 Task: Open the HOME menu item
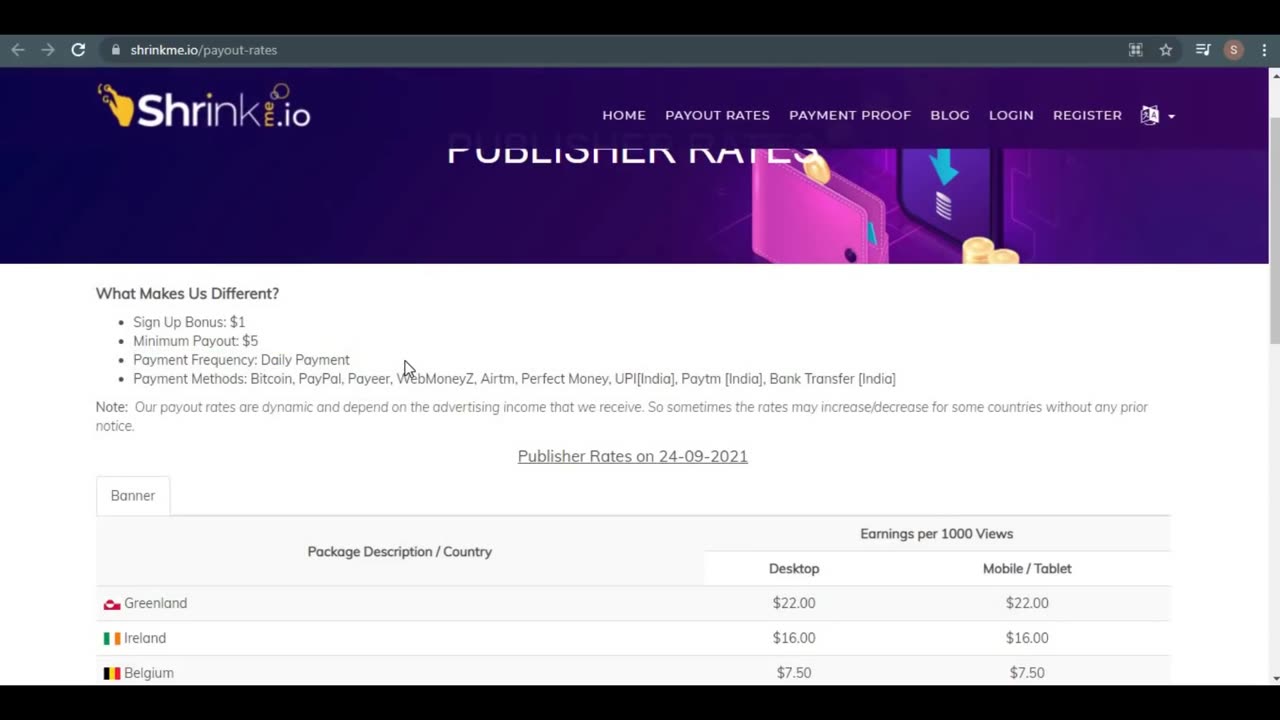624,115
